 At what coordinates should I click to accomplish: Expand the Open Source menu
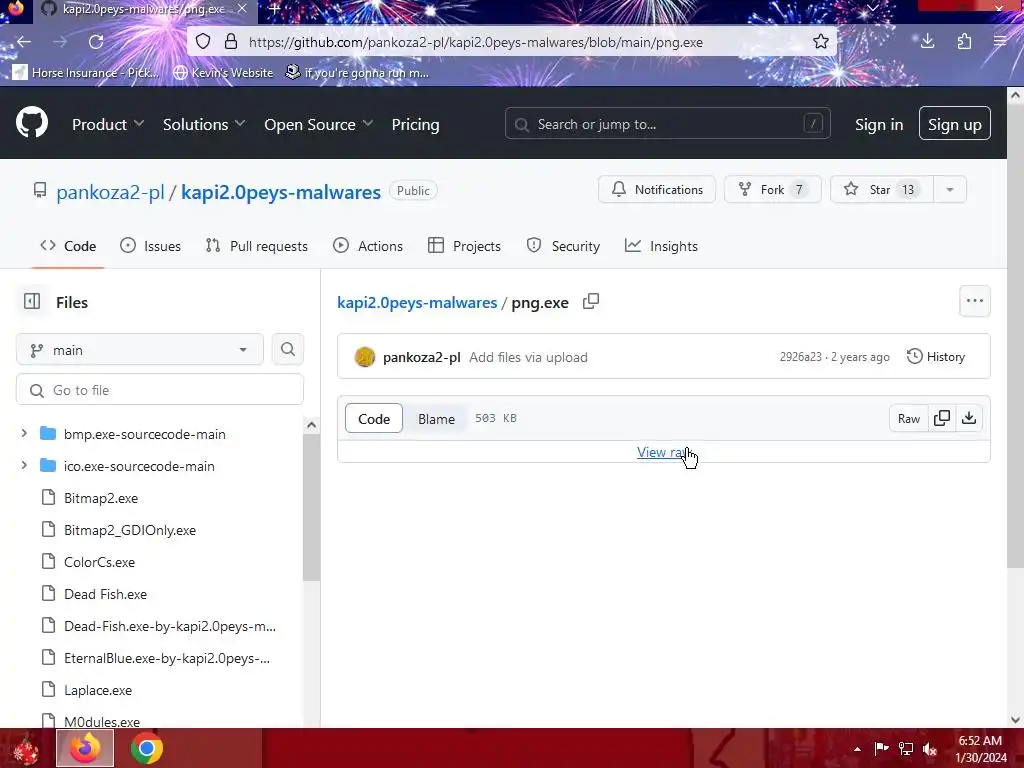318,124
